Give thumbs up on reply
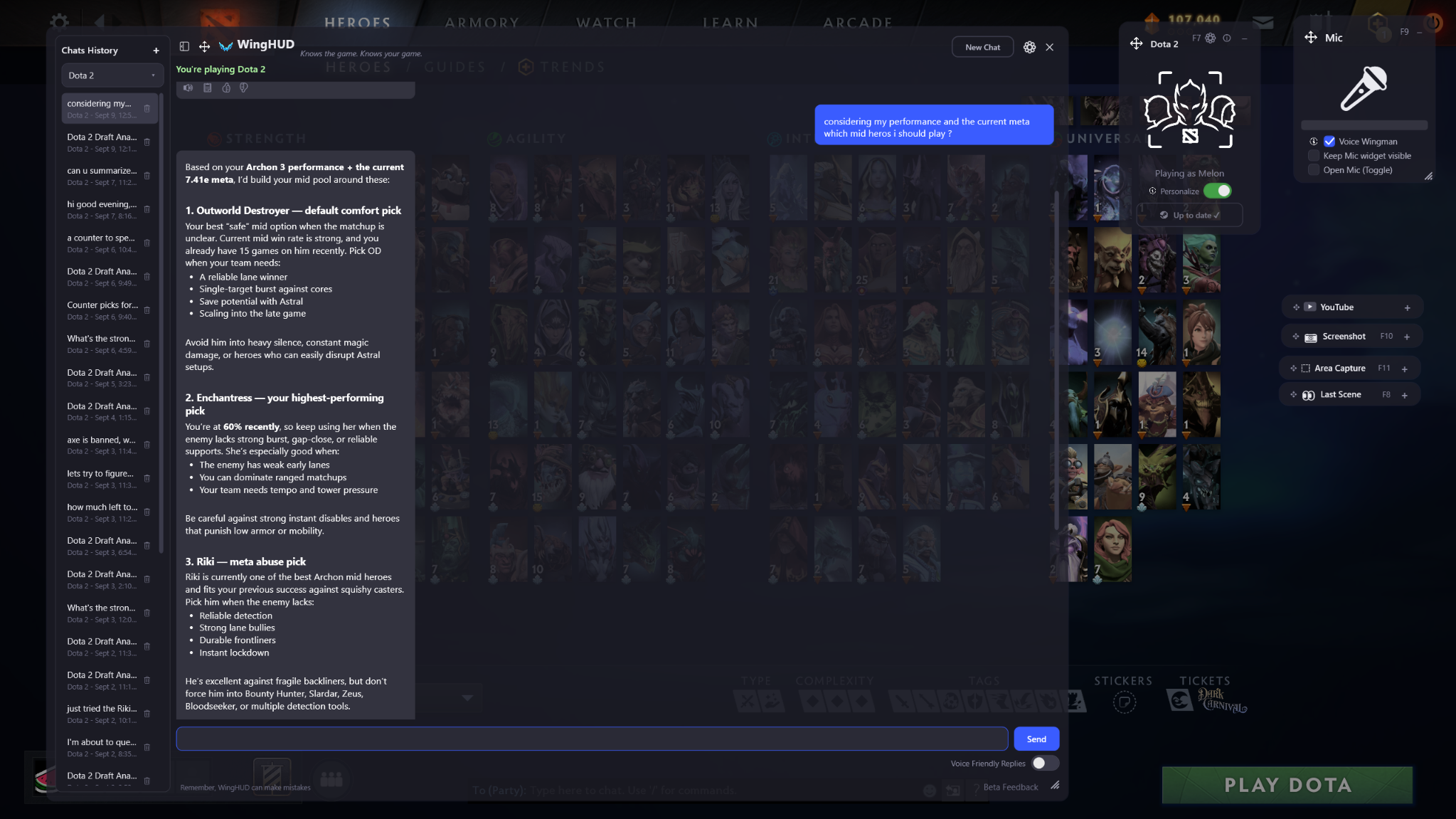 [226, 88]
